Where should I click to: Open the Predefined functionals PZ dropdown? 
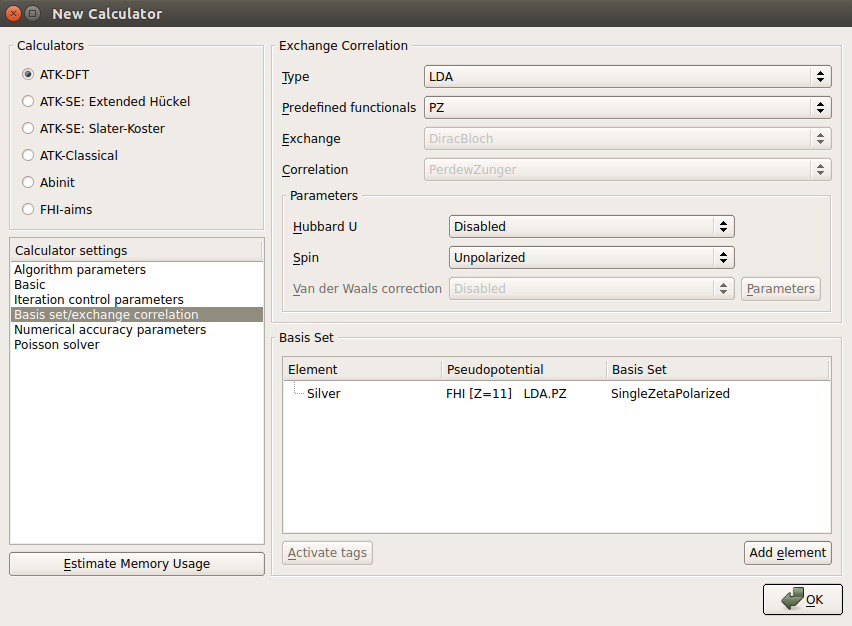tap(628, 108)
